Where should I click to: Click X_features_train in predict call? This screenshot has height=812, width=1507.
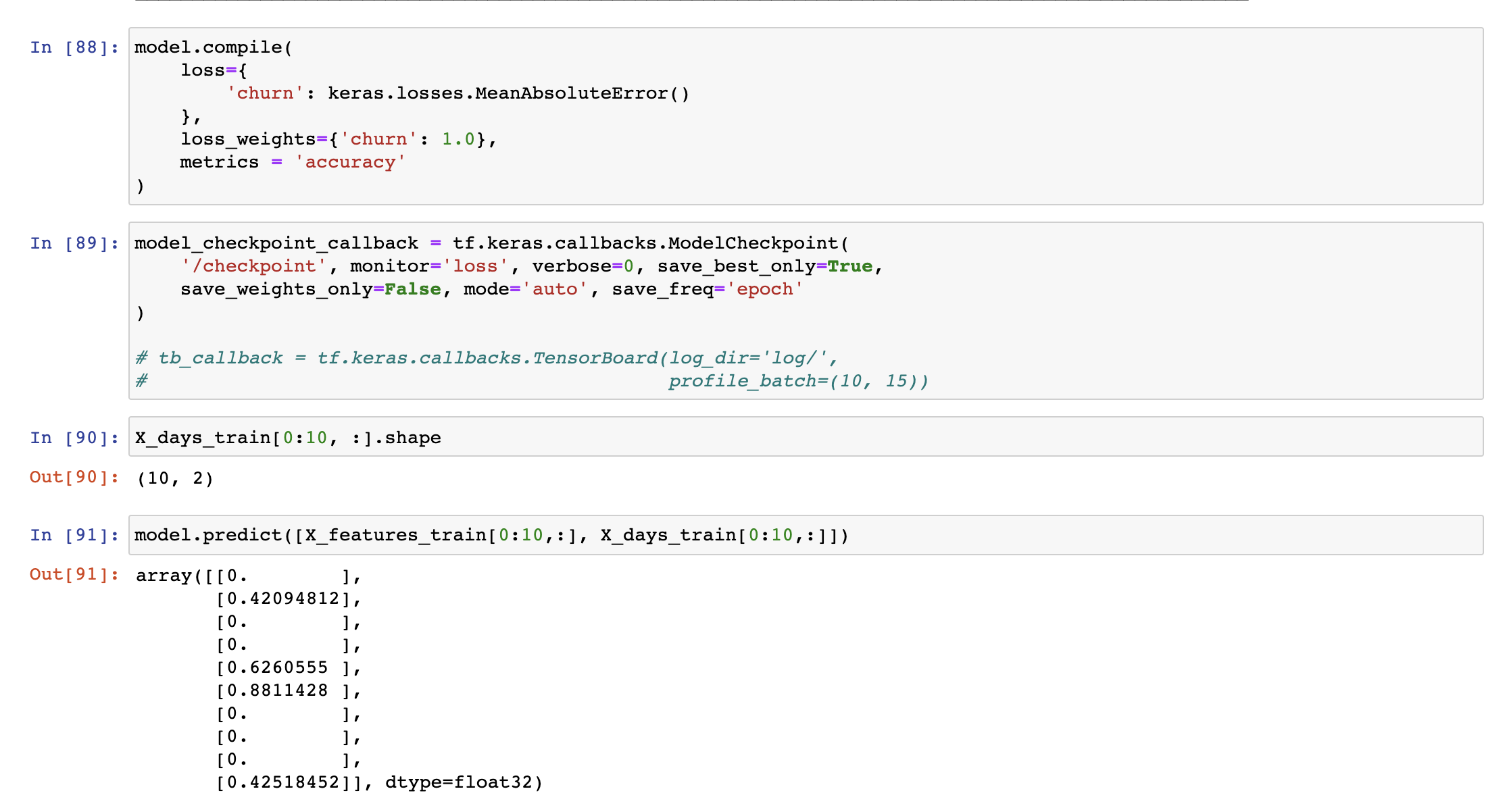coord(395,535)
